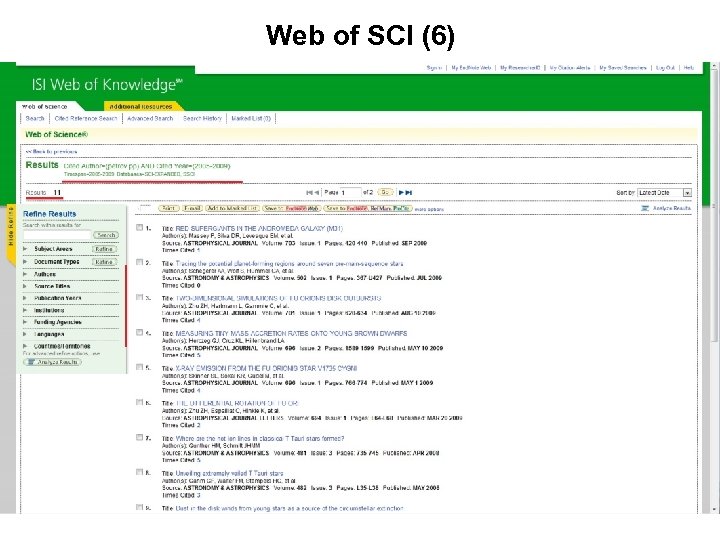Tick checkbox for result 3 Two-Dimensional Simulations

tap(140, 297)
